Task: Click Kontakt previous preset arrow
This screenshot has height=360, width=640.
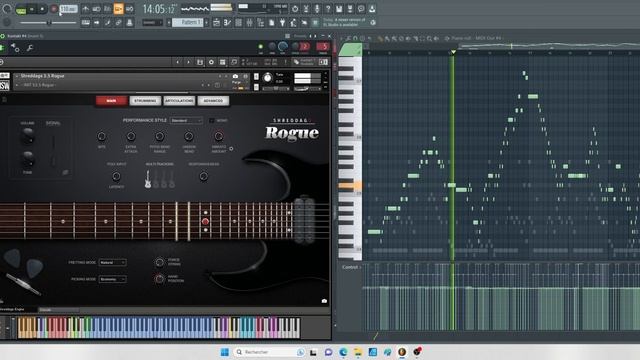Action: pos(178,62)
